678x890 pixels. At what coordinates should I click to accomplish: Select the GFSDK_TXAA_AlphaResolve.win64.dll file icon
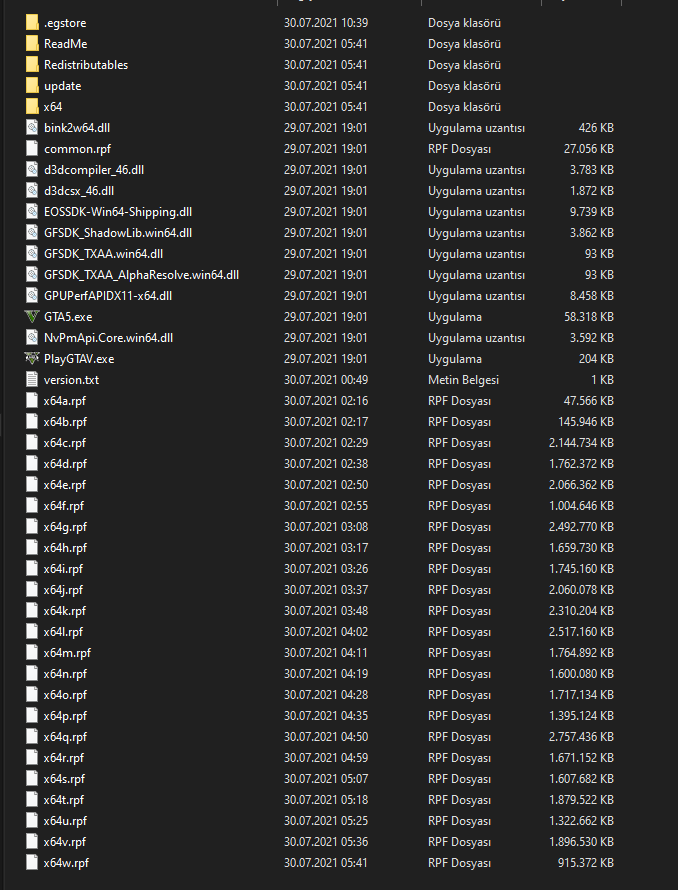[x=32, y=275]
